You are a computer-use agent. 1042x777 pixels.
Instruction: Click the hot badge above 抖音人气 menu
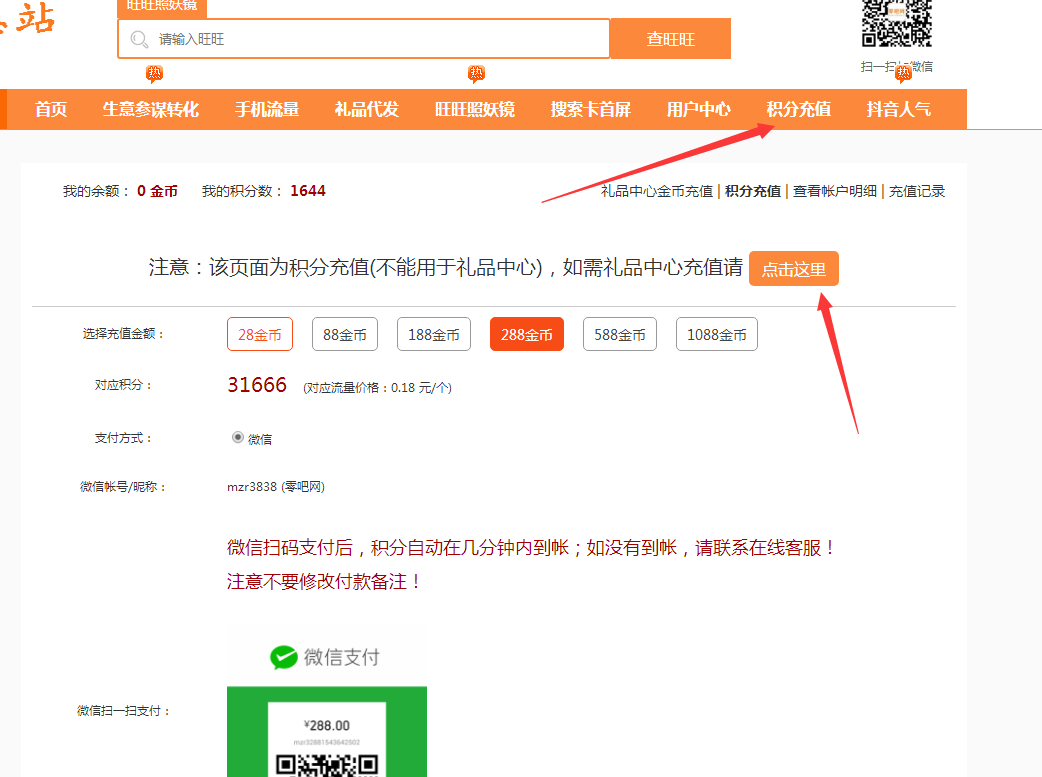(x=903, y=73)
